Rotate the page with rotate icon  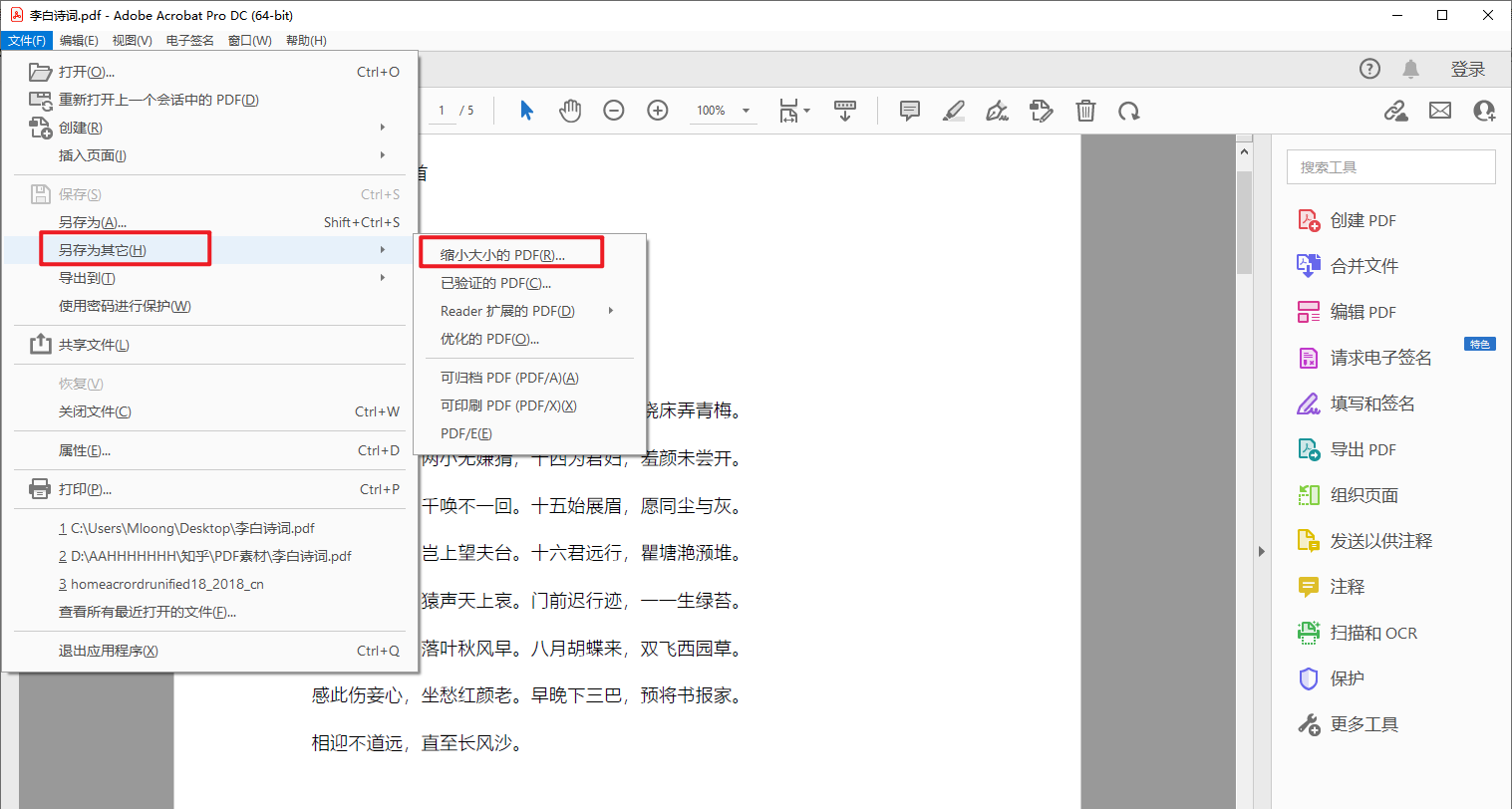[1128, 111]
